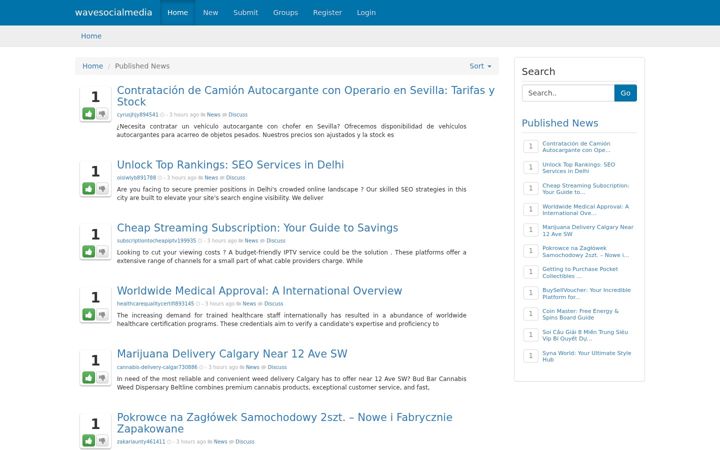The height and width of the screenshot is (450, 720).
Task: Downvote the Contratación de Camión Autocargante post
Action: [102, 113]
